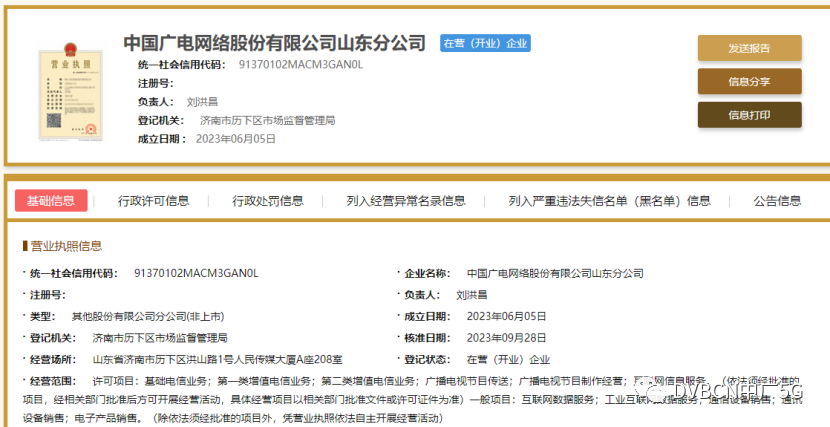
Task: Open the 行政处罚信息 tab
Action: (268, 201)
